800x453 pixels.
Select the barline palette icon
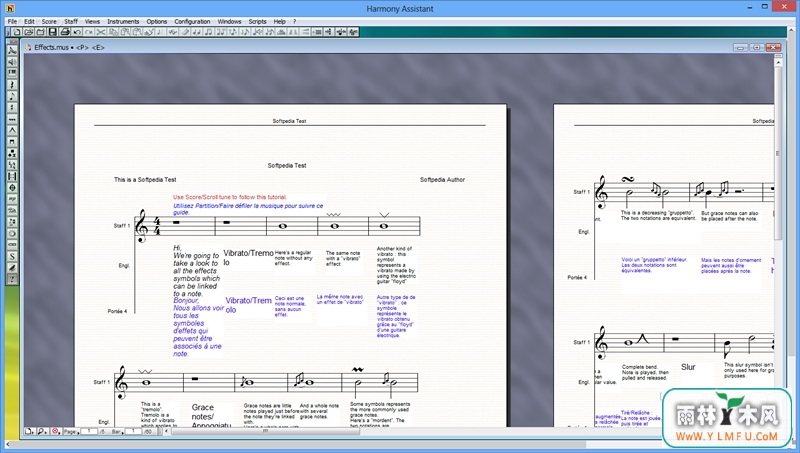tap(12, 176)
